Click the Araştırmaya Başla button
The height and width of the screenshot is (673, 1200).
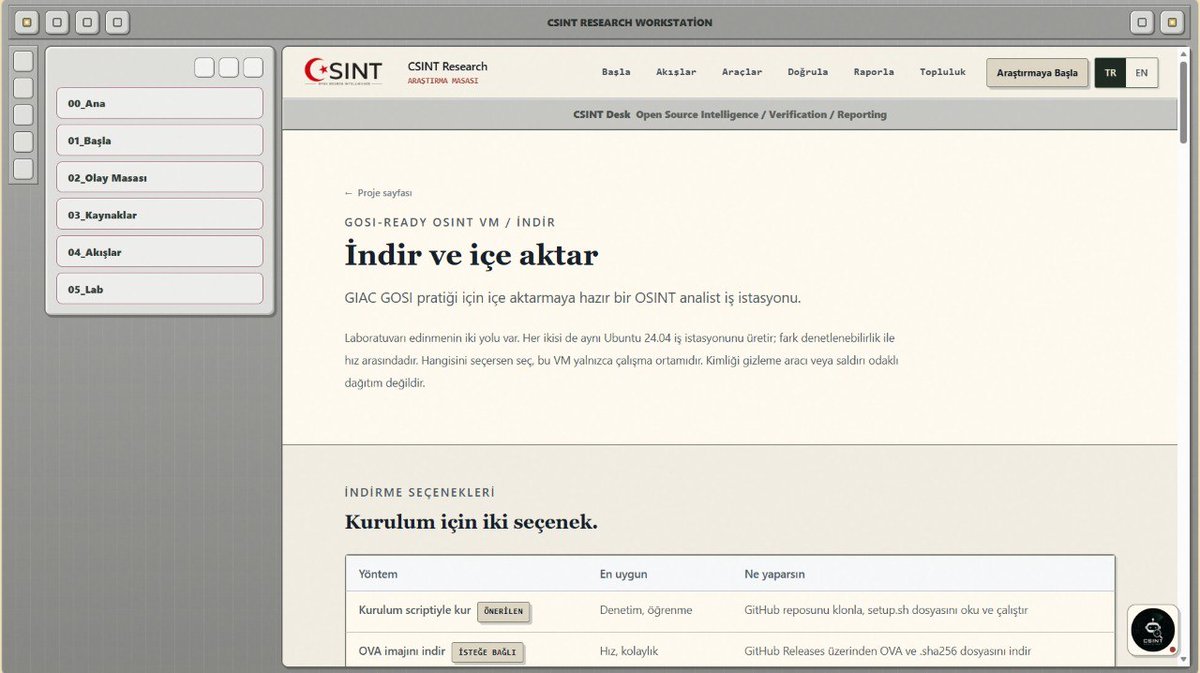pyautogui.click(x=1037, y=73)
